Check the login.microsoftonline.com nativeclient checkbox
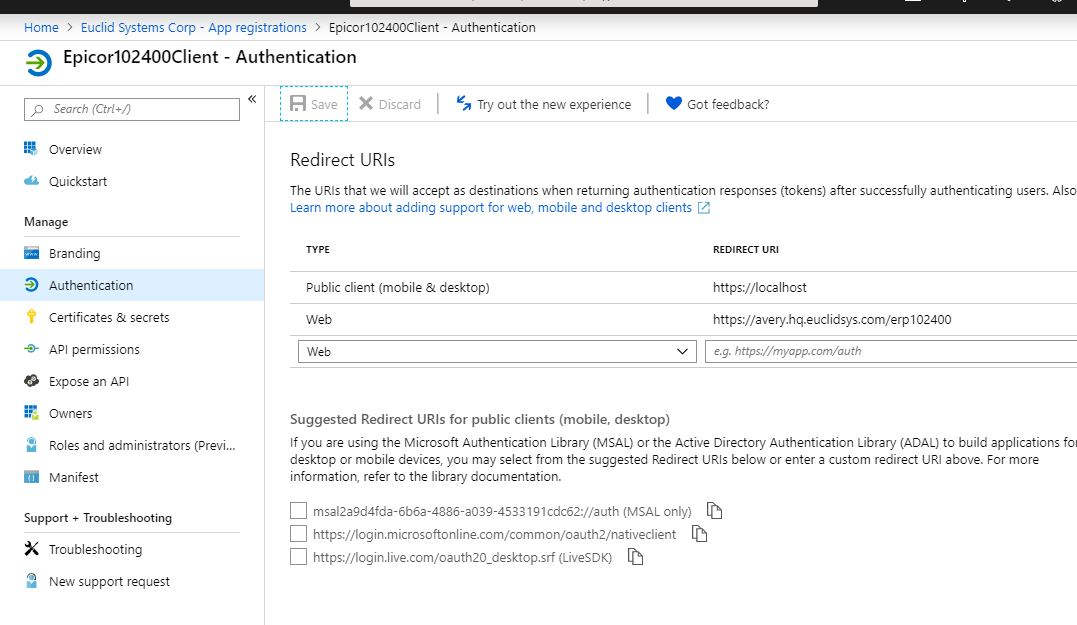This screenshot has height=625, width=1077. pyautogui.click(x=298, y=534)
